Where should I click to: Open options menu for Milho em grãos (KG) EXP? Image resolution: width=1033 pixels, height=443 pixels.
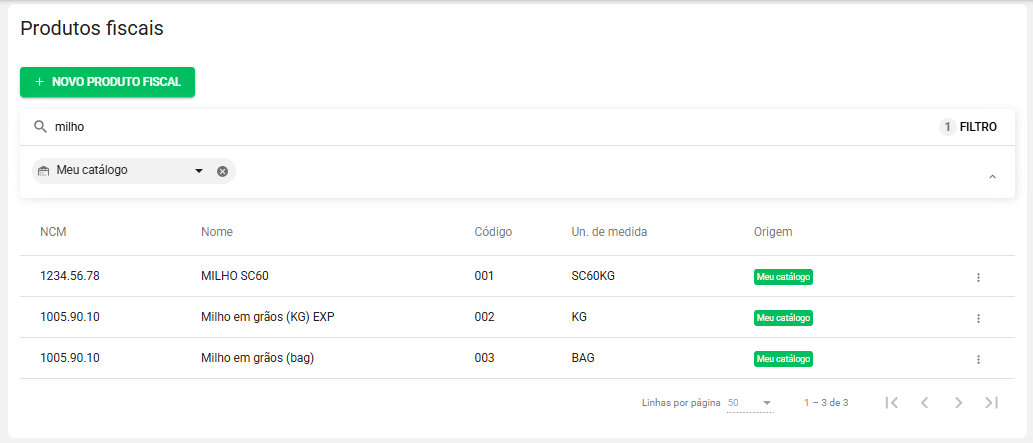[x=978, y=318]
